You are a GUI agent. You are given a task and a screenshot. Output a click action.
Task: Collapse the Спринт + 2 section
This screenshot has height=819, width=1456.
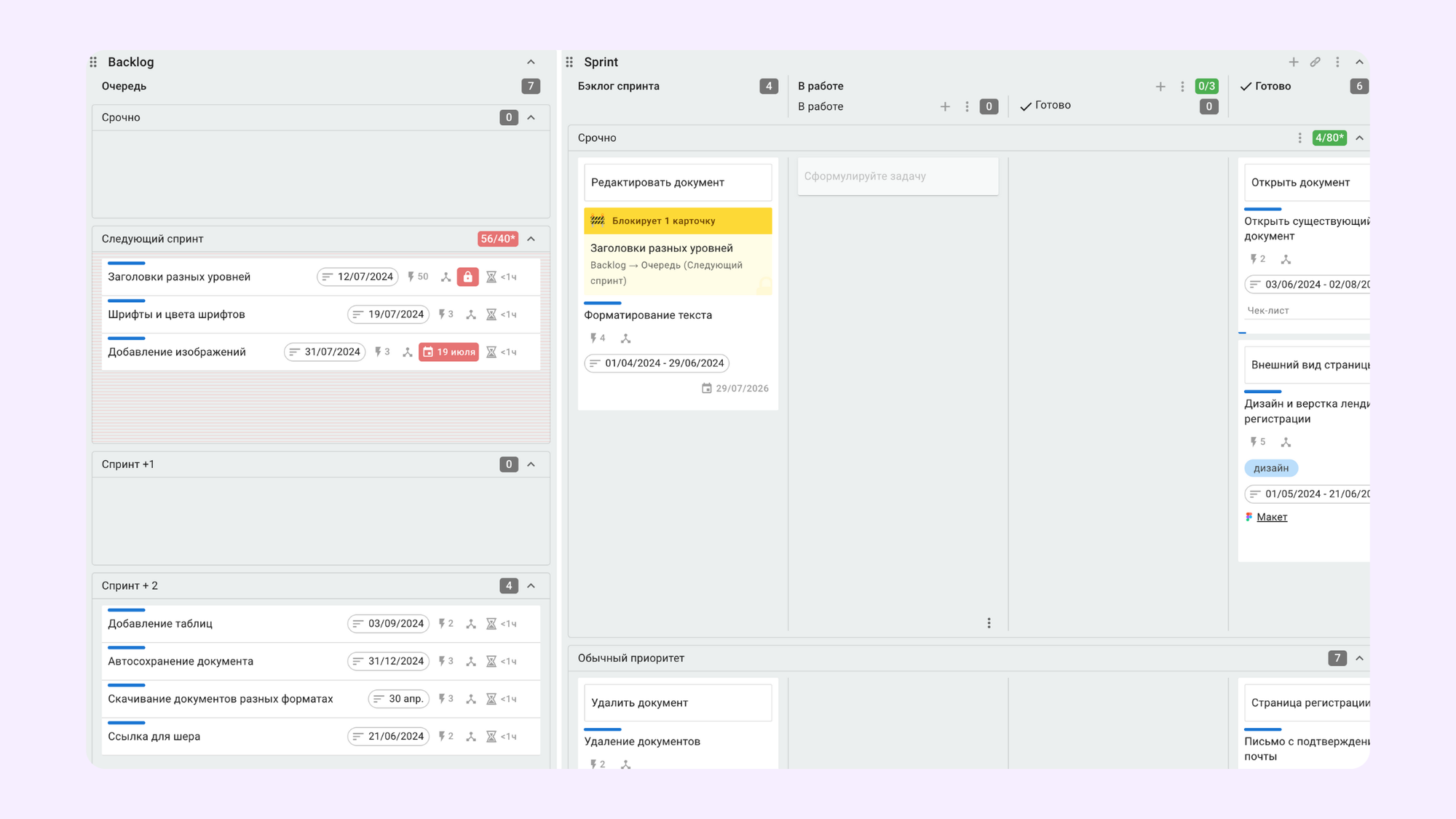[531, 586]
